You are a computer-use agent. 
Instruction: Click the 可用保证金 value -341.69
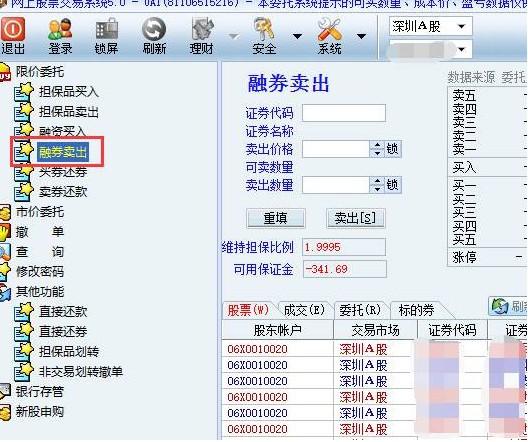click(x=344, y=269)
